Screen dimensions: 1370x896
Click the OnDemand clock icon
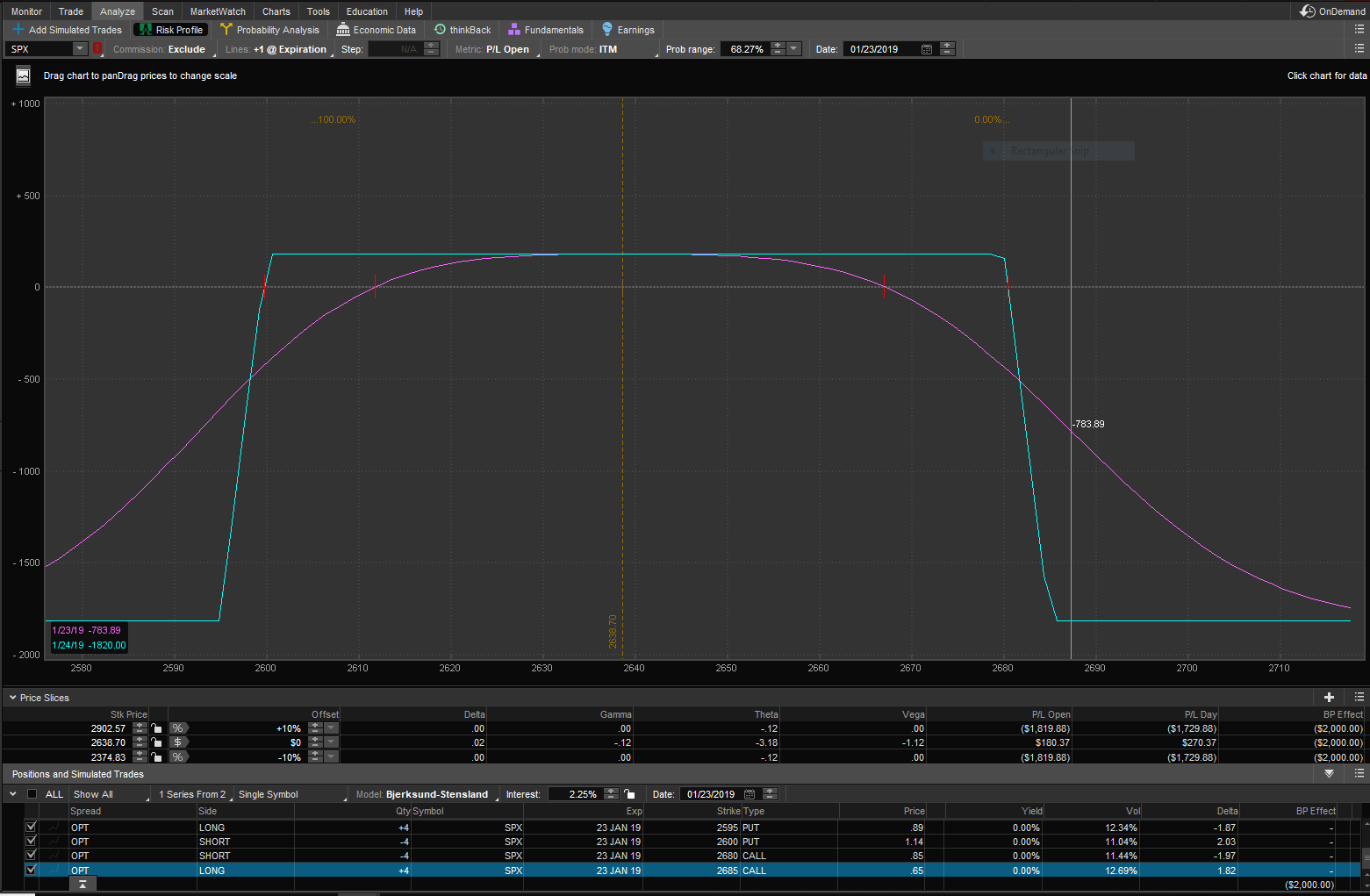tap(1308, 11)
